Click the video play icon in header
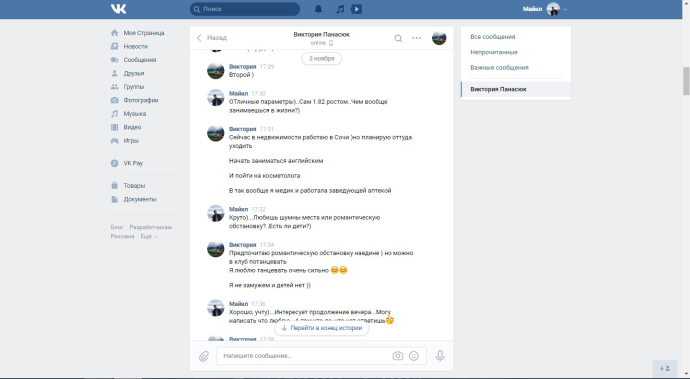The image size is (690, 379). [x=356, y=9]
